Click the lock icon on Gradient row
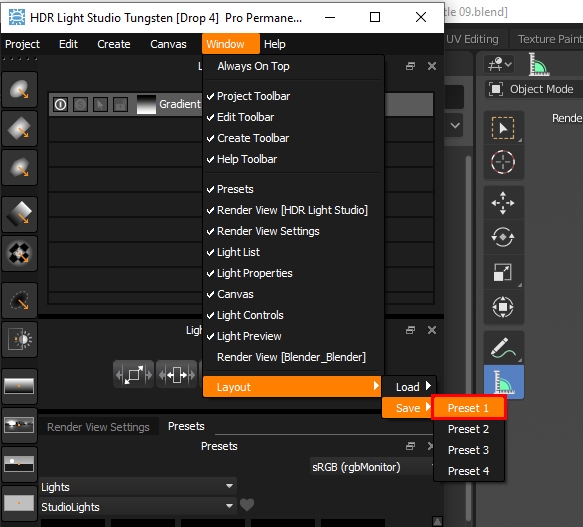 [120, 105]
